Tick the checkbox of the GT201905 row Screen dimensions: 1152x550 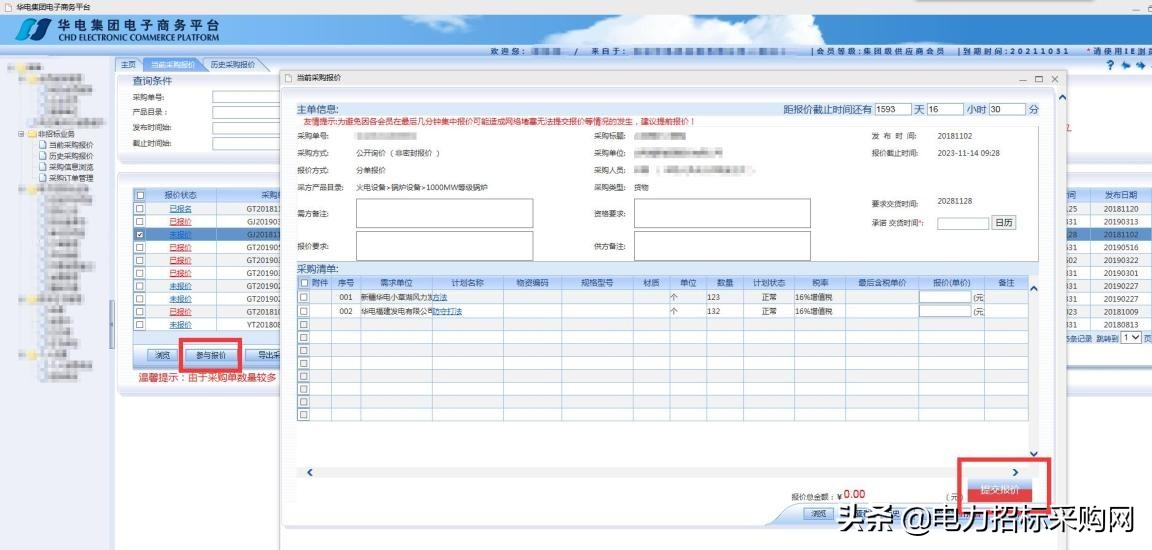(x=140, y=247)
